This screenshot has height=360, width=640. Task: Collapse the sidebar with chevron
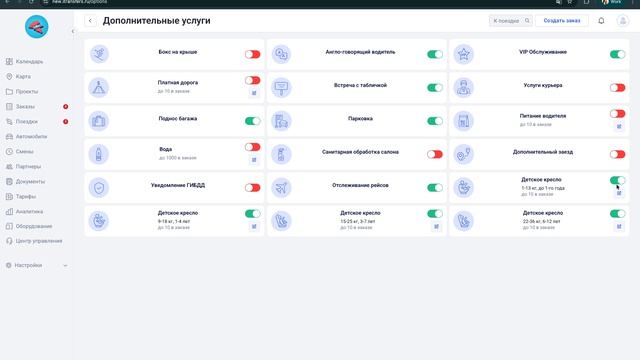(73, 31)
